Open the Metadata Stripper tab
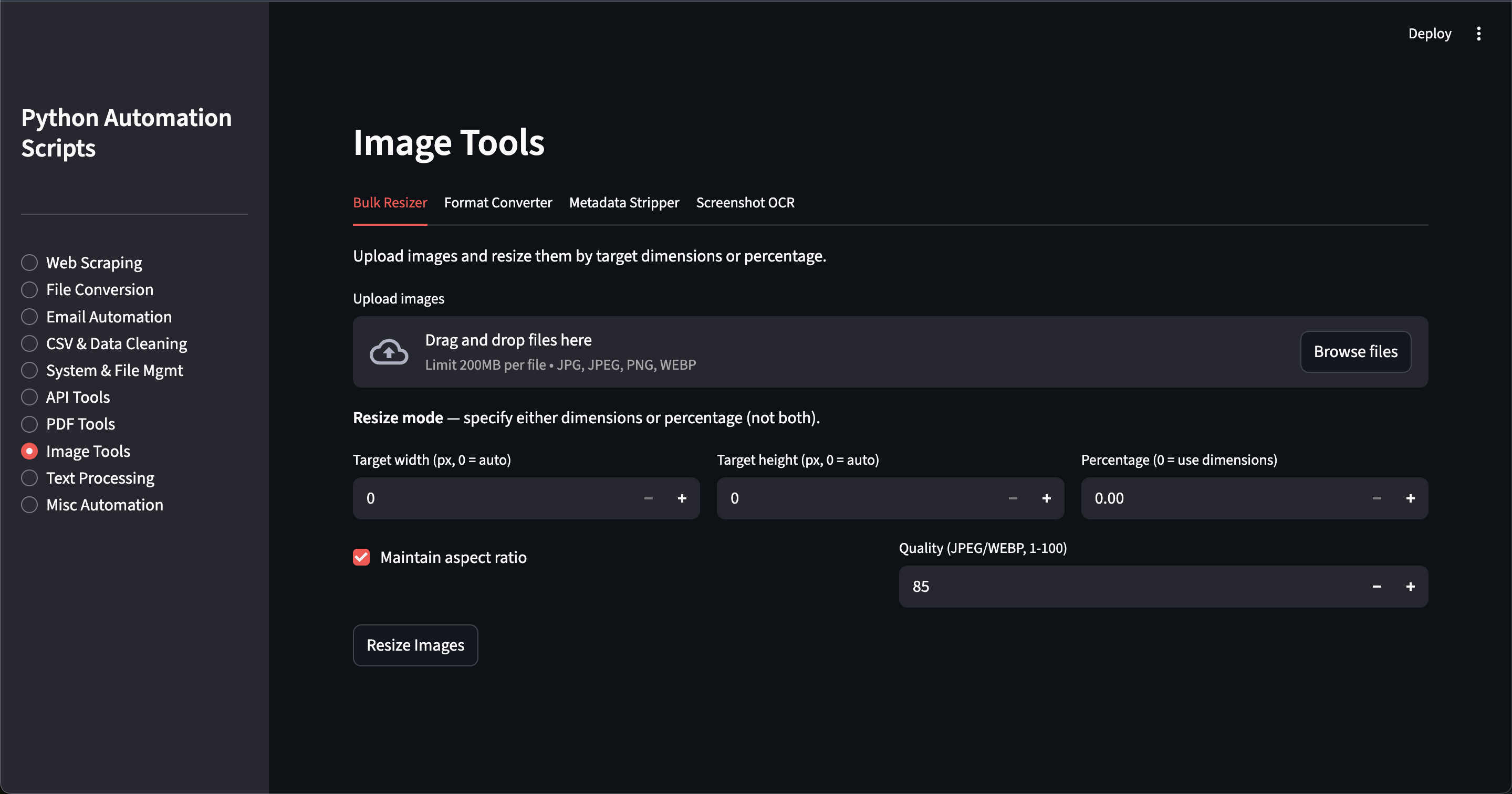This screenshot has width=1512, height=794. pyautogui.click(x=624, y=203)
